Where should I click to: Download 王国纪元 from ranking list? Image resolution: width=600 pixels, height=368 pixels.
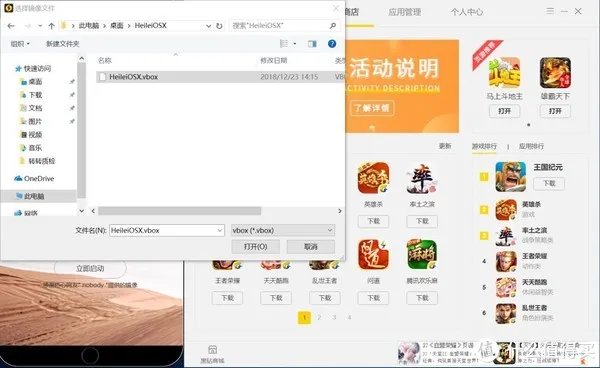pos(549,184)
